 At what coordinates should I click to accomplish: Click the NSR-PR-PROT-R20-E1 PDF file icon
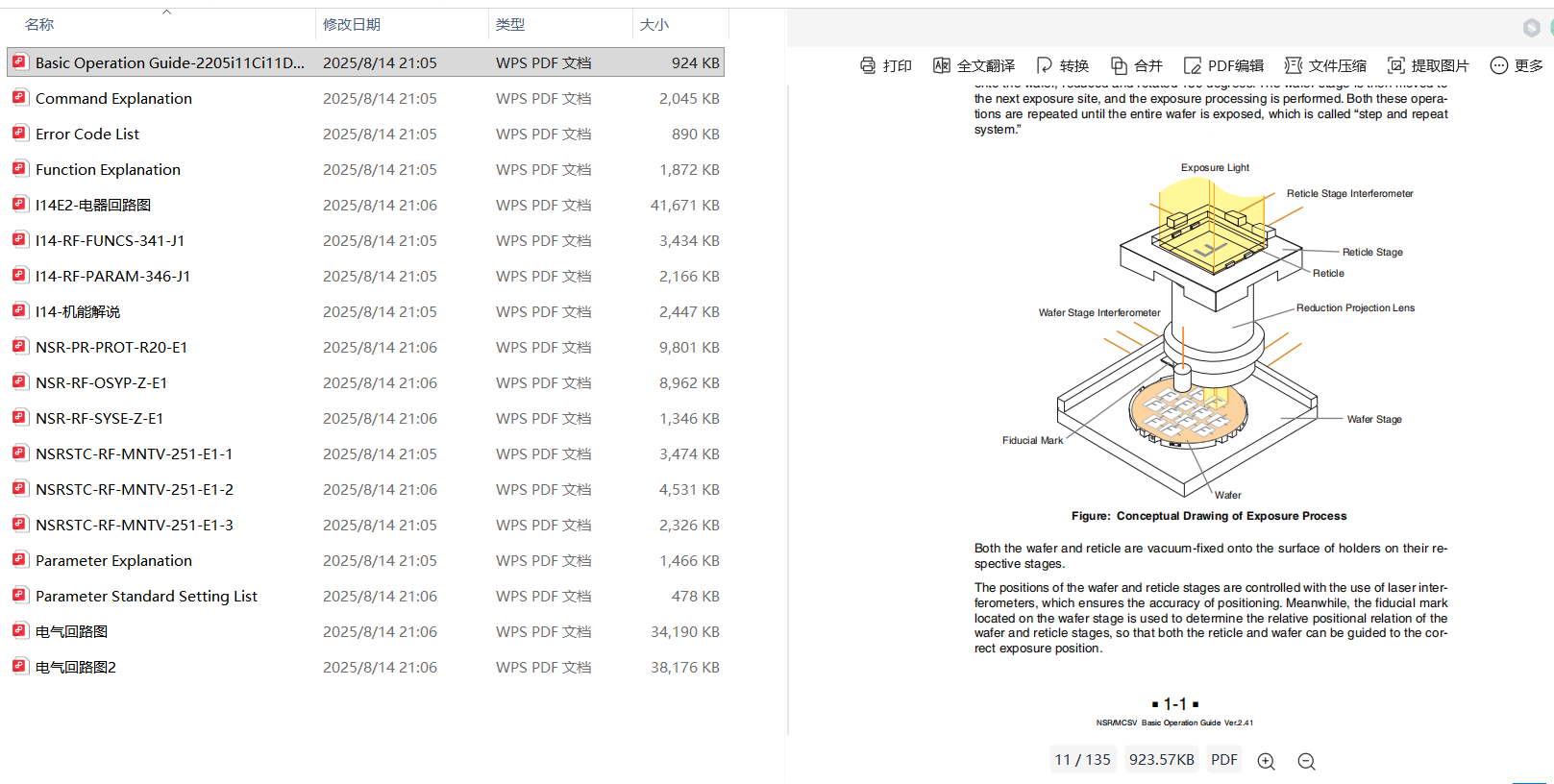pos(19,346)
